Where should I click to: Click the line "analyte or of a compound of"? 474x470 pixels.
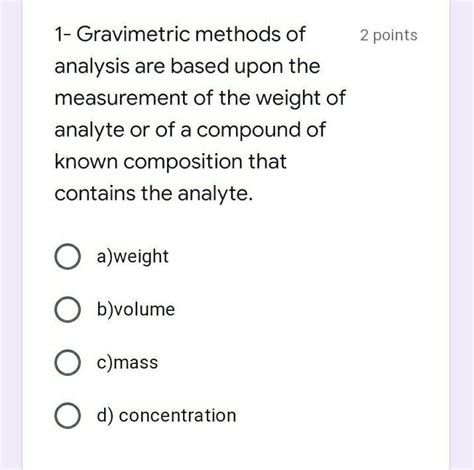[190, 130]
